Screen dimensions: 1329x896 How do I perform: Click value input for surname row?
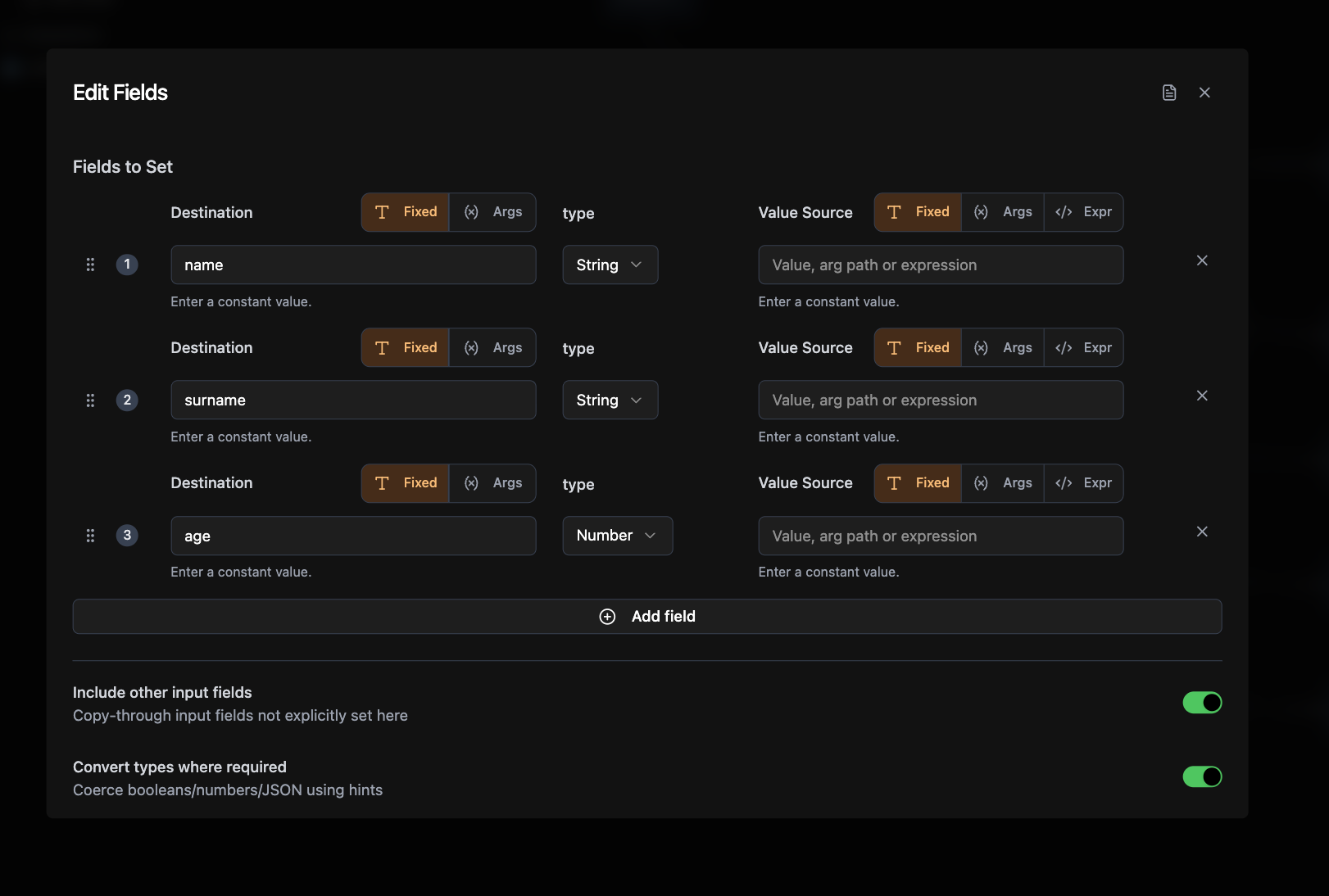(x=941, y=400)
